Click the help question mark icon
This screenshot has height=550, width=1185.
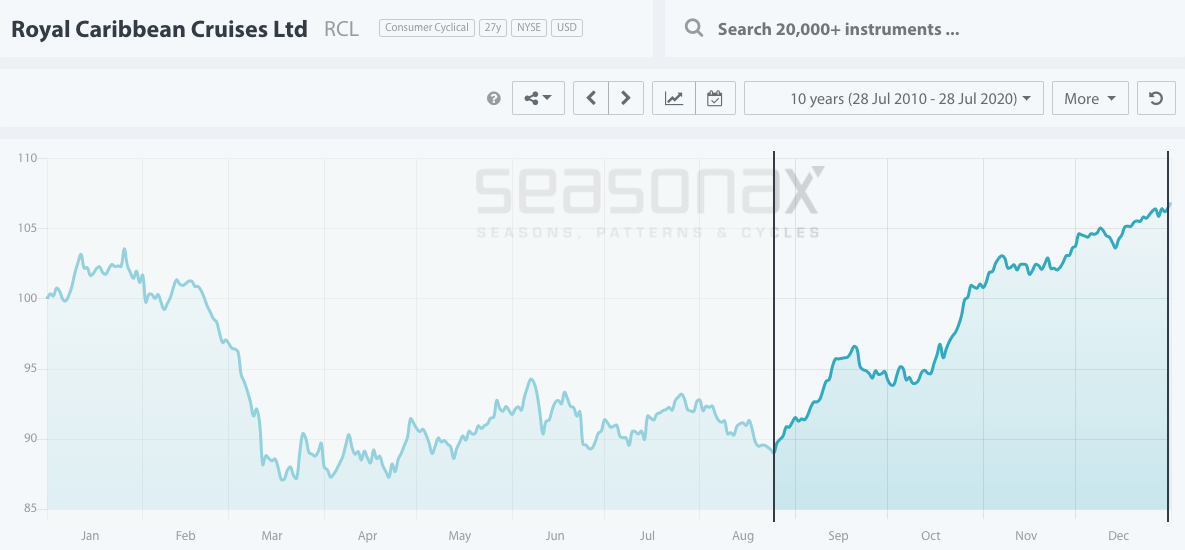point(493,99)
